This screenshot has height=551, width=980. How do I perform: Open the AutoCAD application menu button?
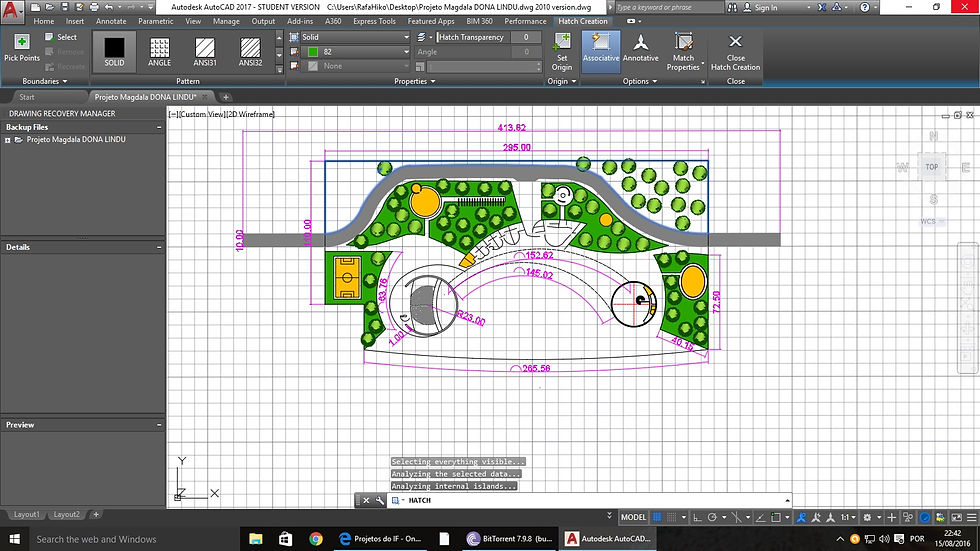pos(12,10)
